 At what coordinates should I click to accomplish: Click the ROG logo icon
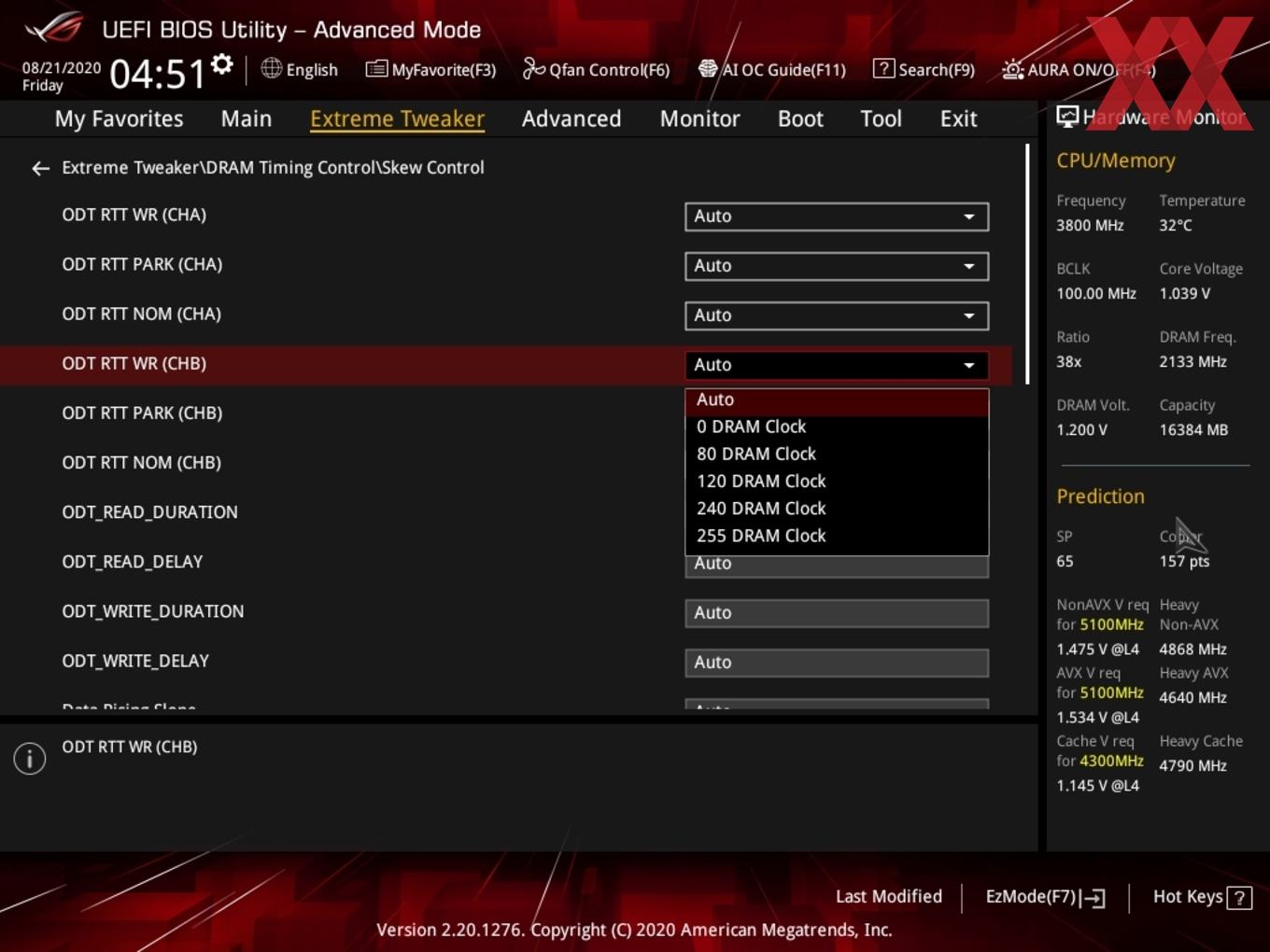pos(54,27)
